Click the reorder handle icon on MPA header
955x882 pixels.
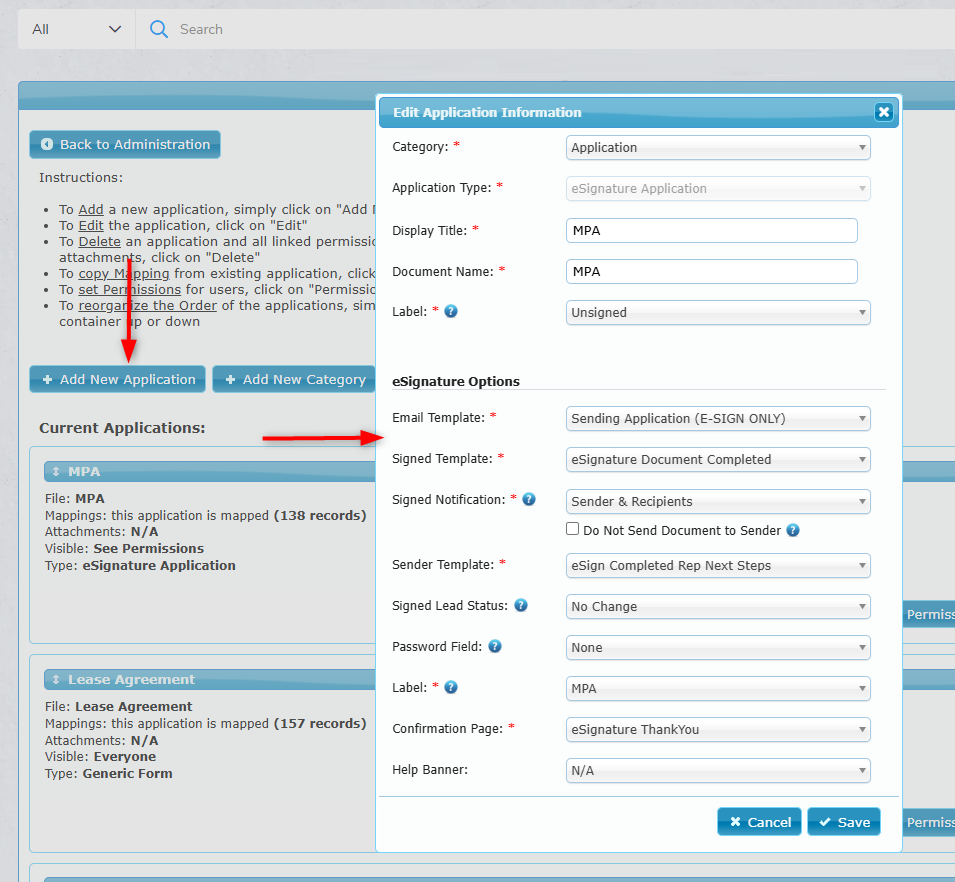click(56, 471)
